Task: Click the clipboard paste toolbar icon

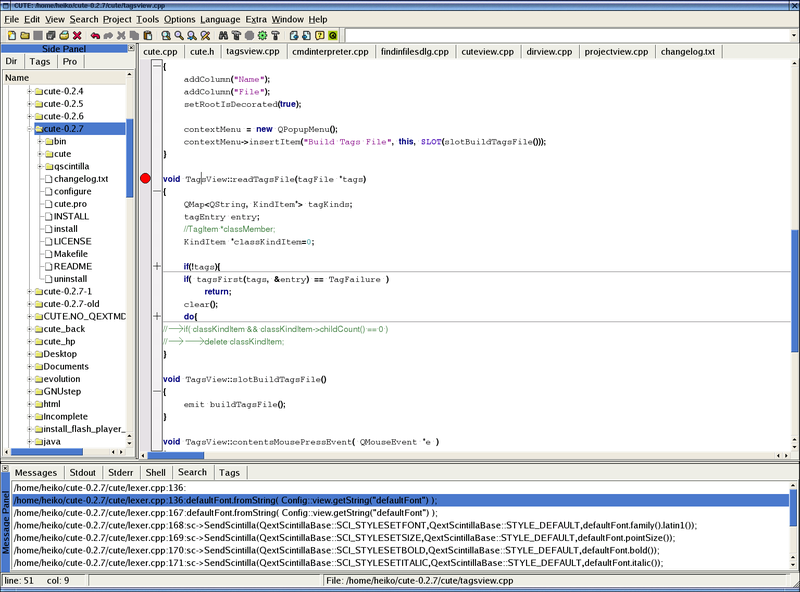Action: click(x=147, y=36)
